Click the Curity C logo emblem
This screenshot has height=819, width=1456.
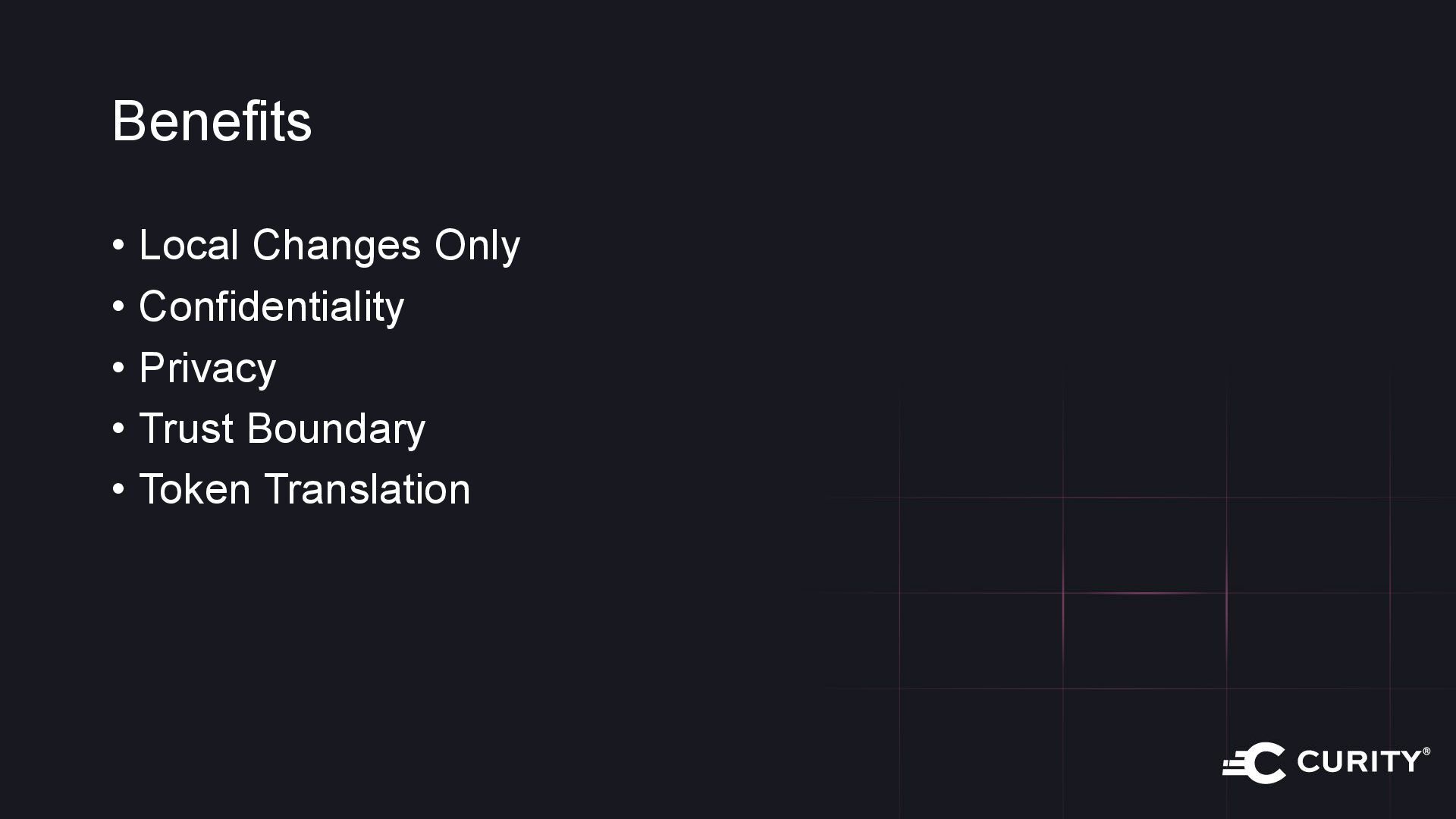[1256, 762]
